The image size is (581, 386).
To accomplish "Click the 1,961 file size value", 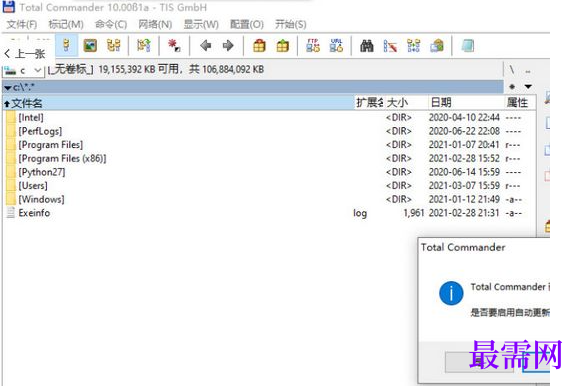I will pyautogui.click(x=414, y=213).
